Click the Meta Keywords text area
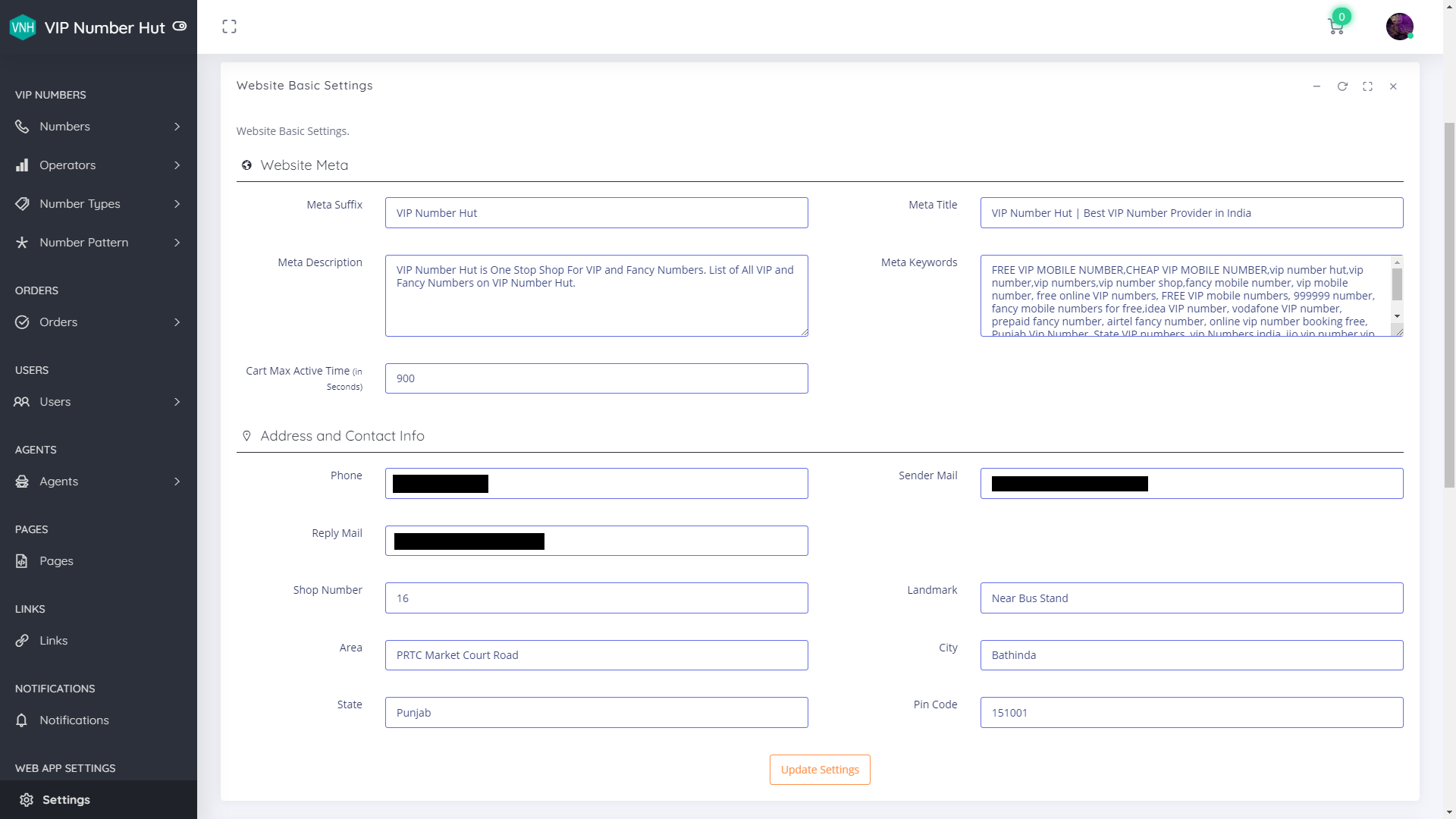 [x=1192, y=296]
